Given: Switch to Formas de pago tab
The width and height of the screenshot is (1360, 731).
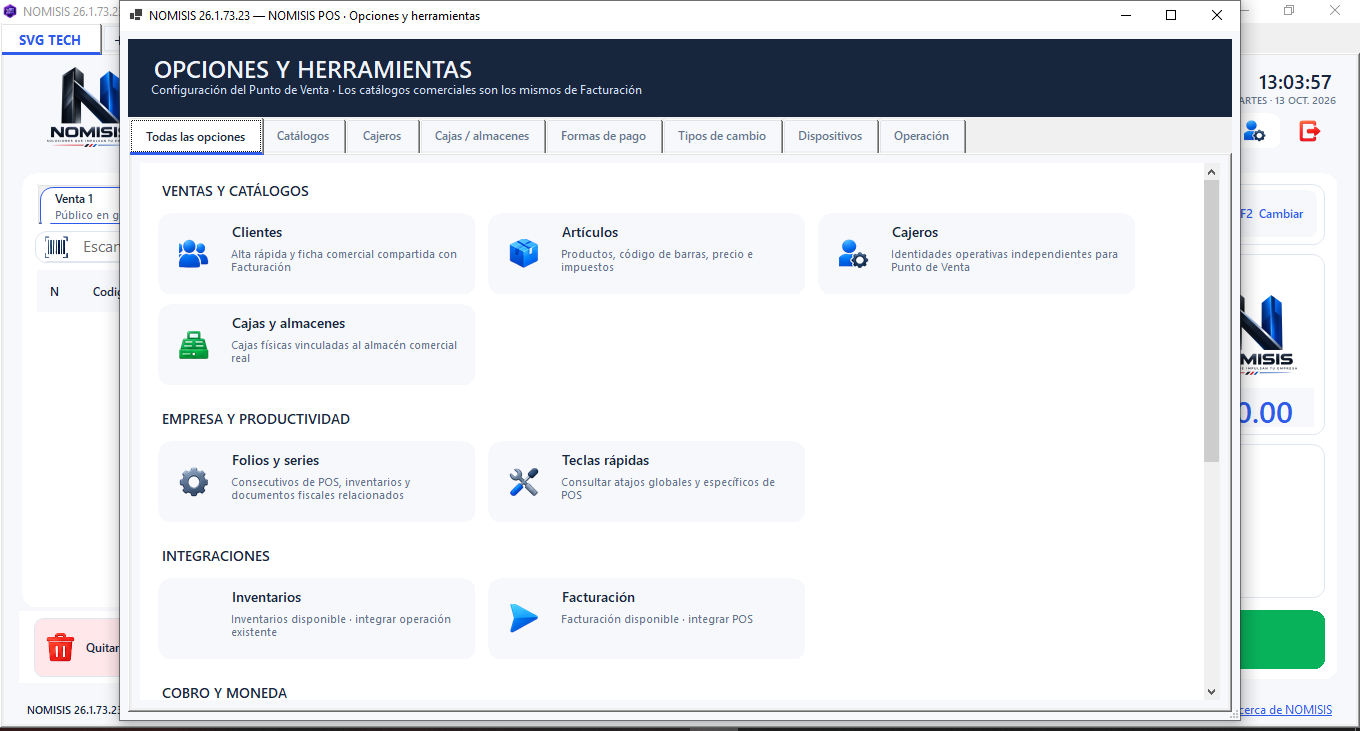Looking at the screenshot, I should tap(604, 136).
